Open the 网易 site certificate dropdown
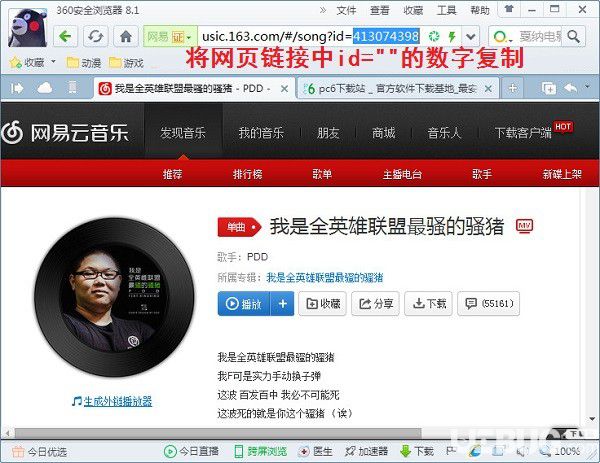This screenshot has width=600, height=463. click(x=170, y=37)
